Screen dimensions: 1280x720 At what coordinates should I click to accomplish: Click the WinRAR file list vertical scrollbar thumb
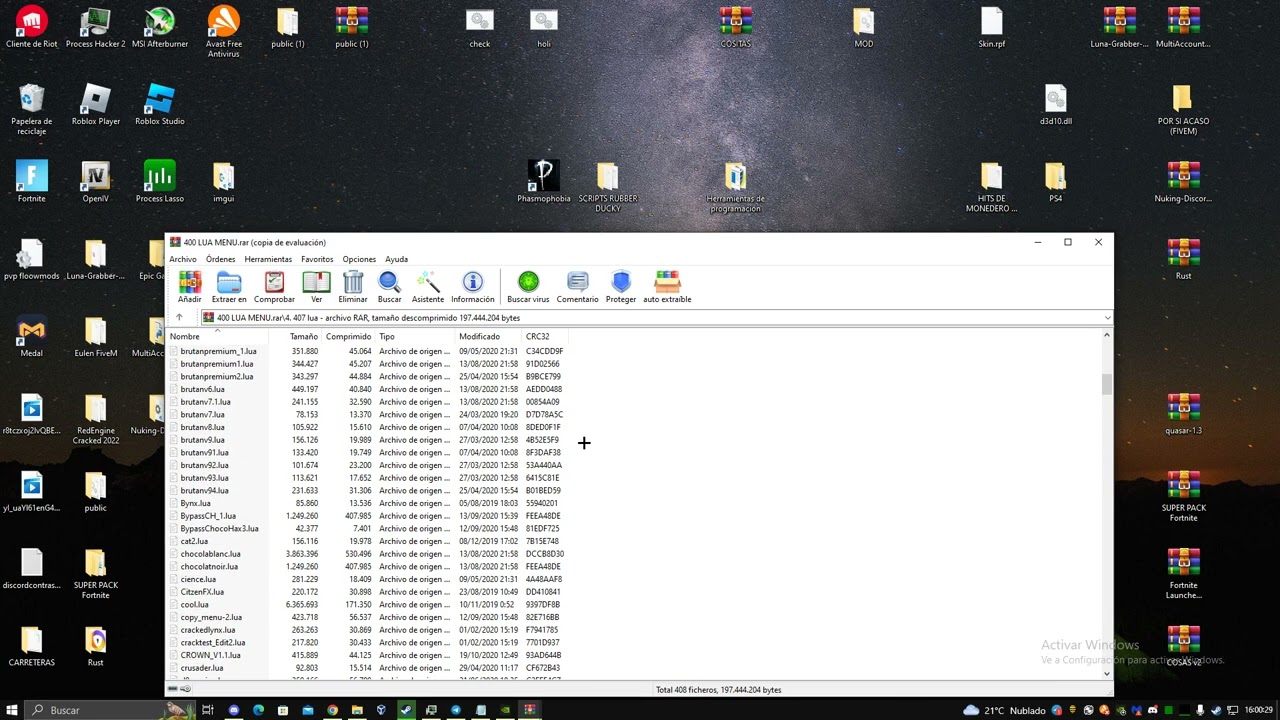tap(1107, 385)
